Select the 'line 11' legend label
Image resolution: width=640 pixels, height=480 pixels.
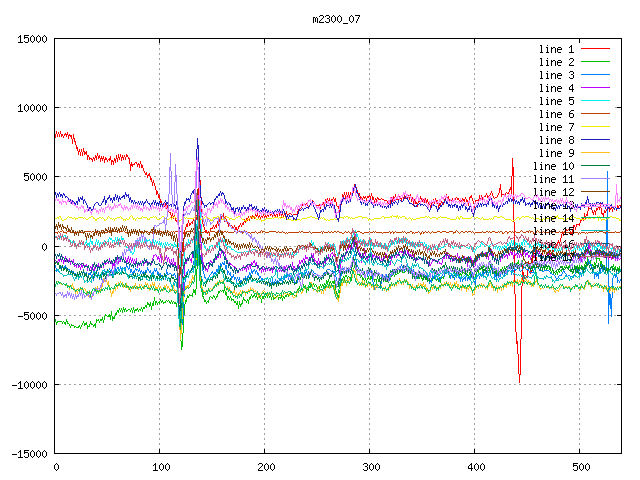coord(553,179)
